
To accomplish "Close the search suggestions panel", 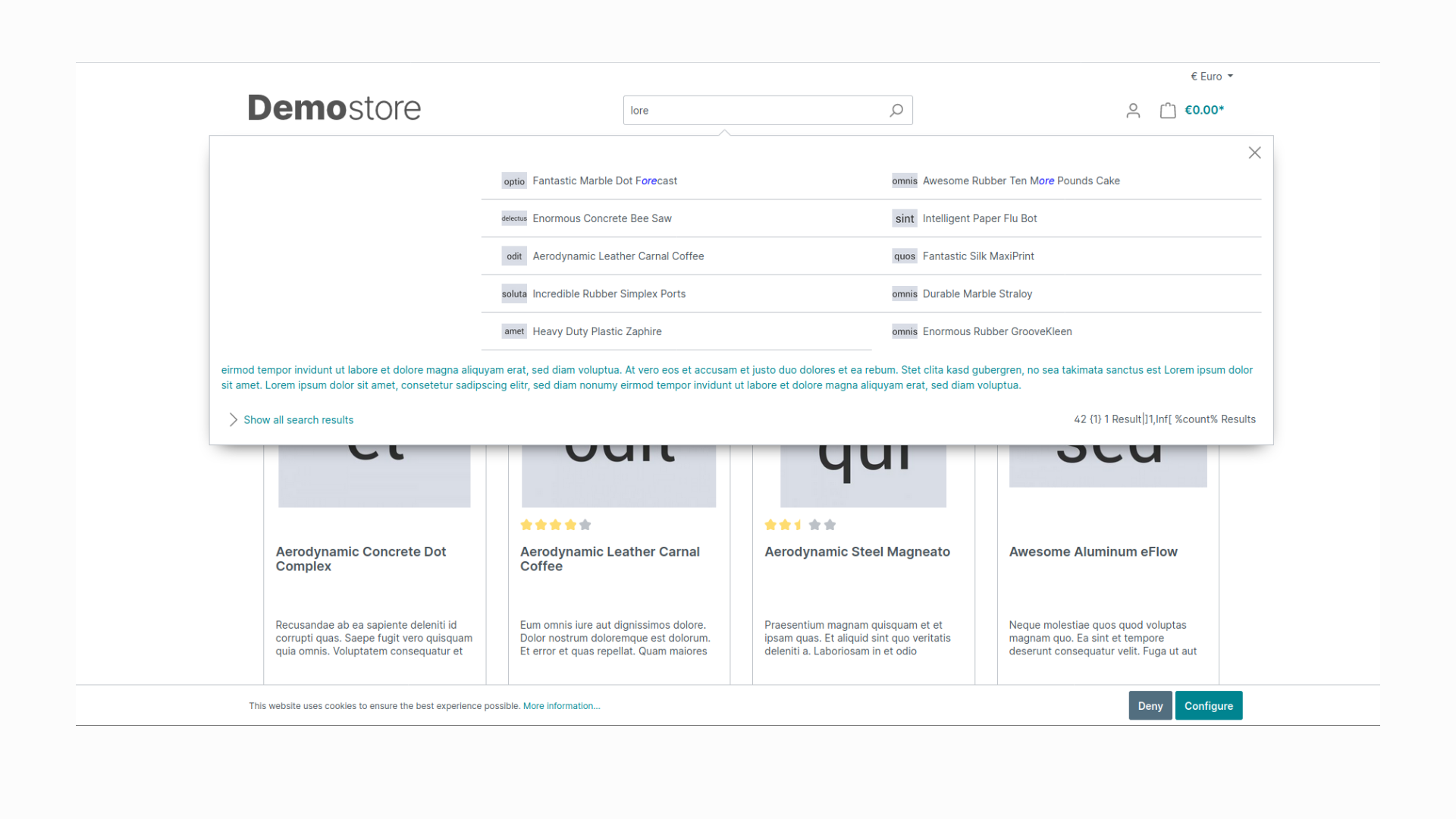I will (x=1255, y=153).
